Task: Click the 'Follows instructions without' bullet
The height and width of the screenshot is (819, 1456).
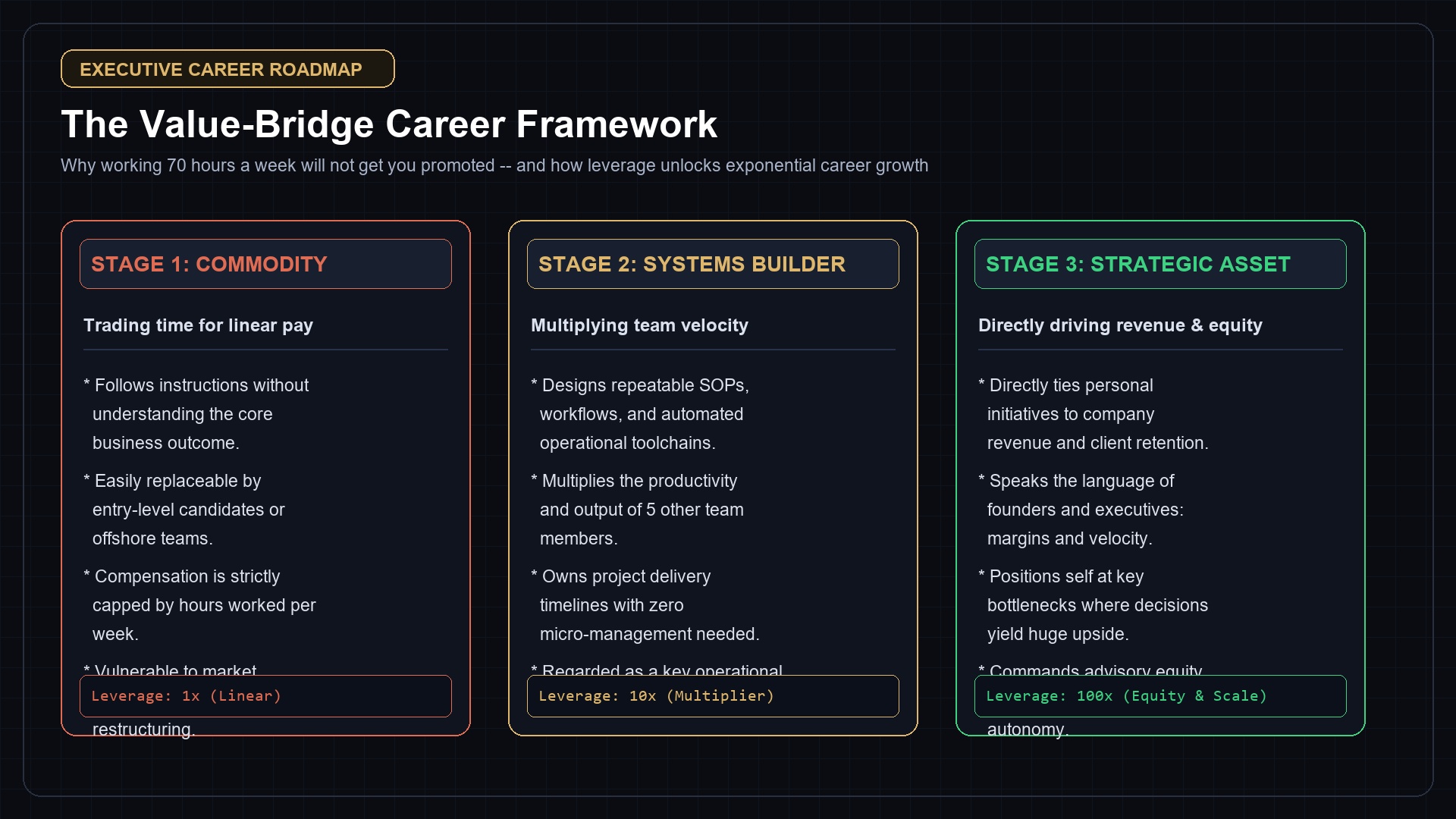Action: [196, 414]
